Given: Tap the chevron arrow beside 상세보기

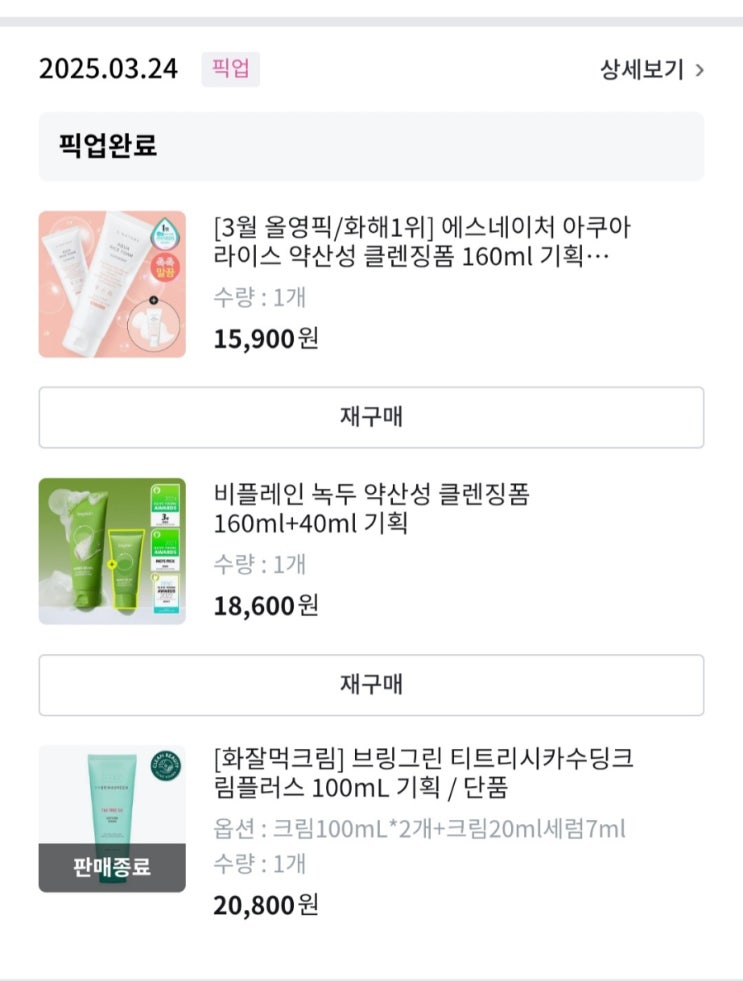Looking at the screenshot, I should click(700, 70).
